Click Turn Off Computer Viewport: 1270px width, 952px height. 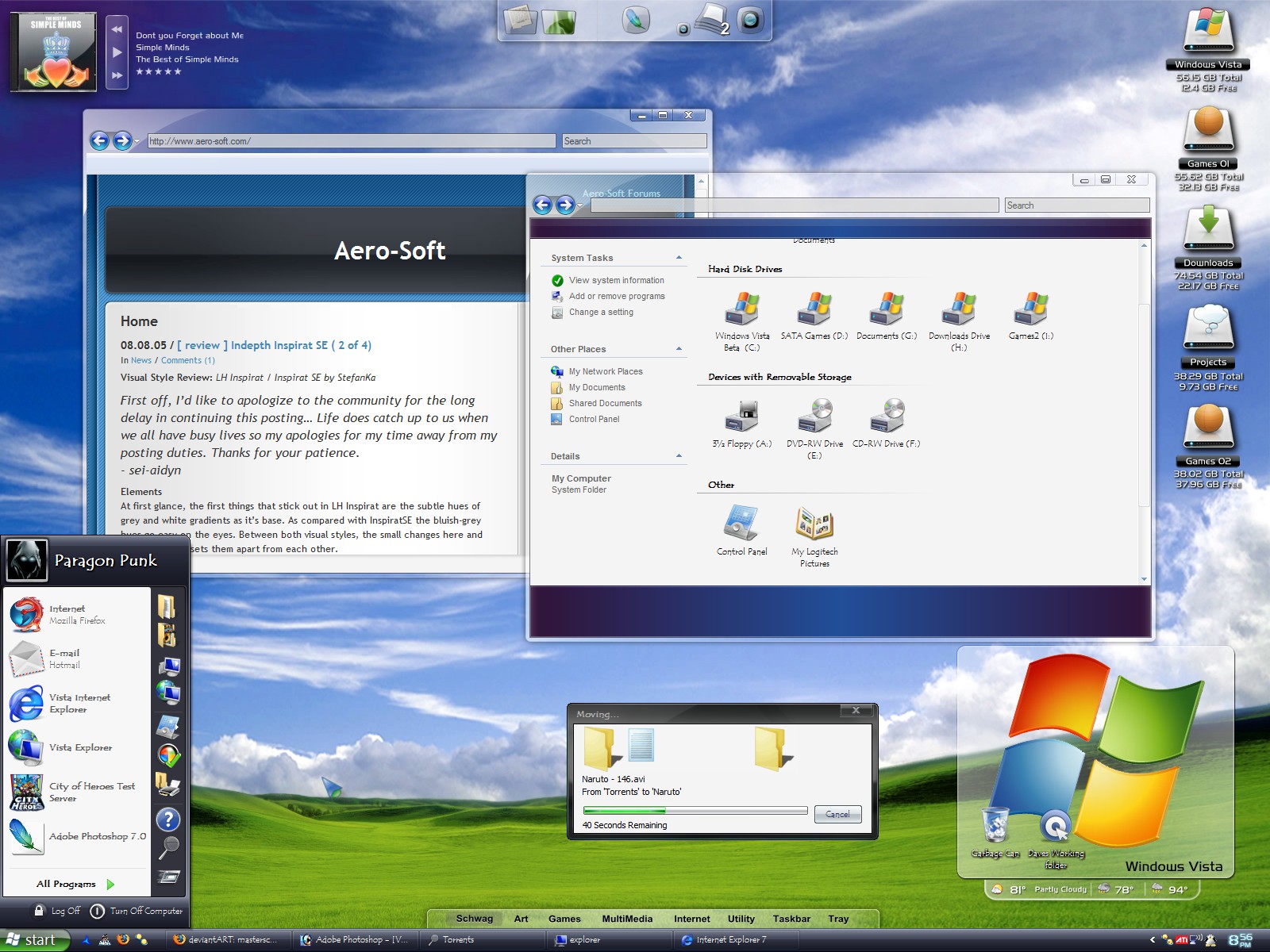tap(137, 911)
